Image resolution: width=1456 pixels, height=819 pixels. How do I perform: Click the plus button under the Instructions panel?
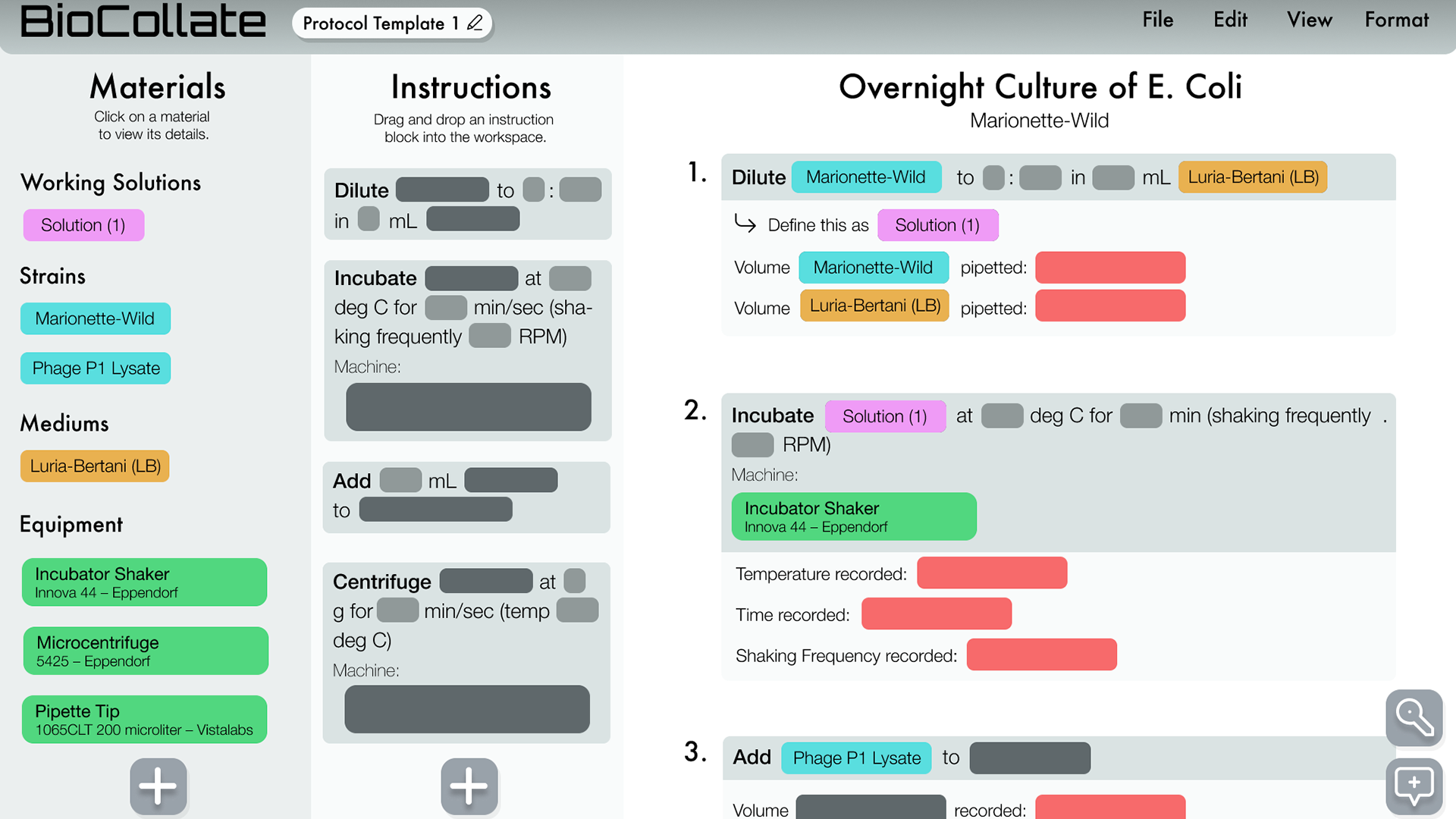click(x=469, y=786)
